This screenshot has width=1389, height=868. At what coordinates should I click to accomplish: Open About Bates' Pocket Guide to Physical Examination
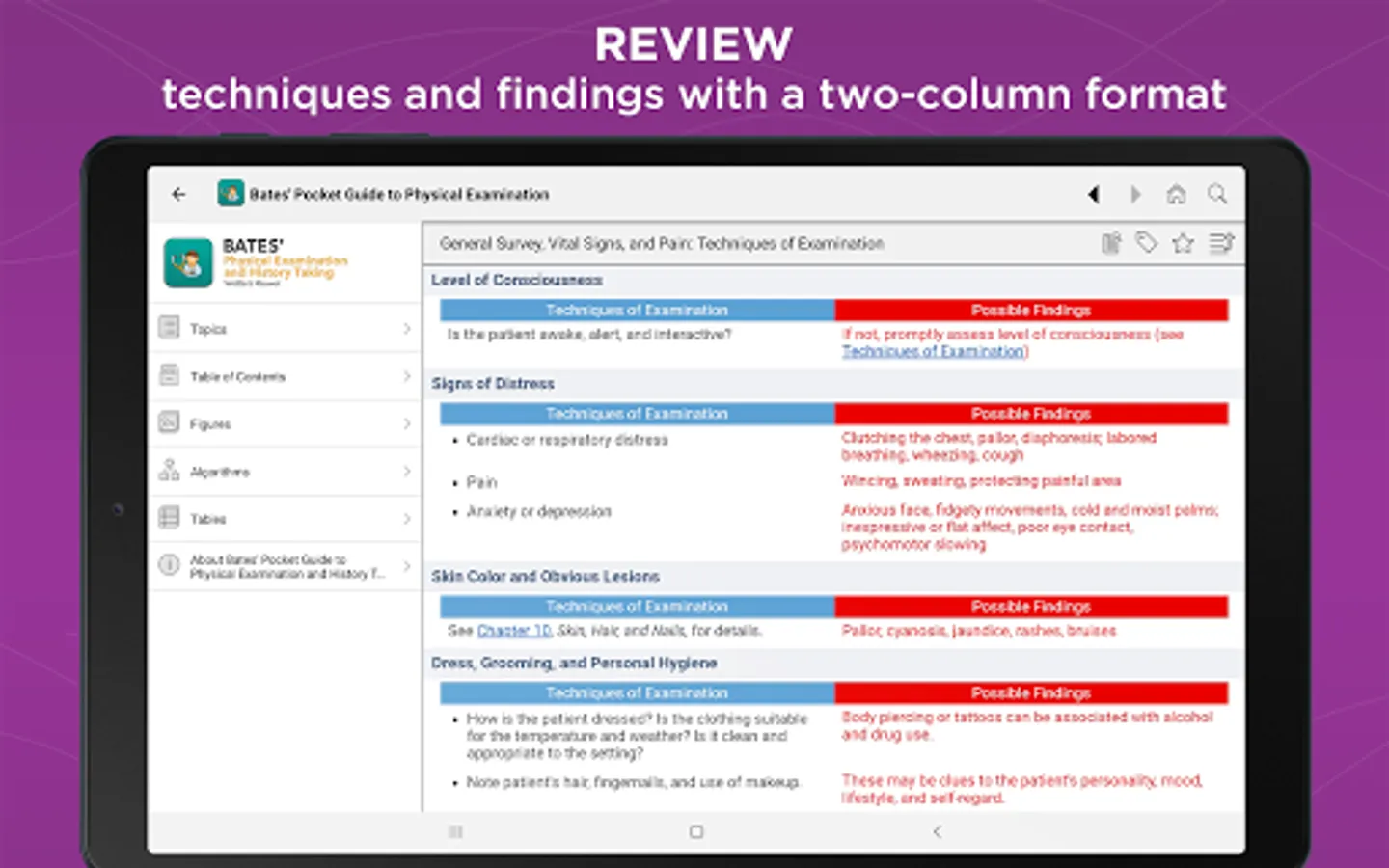click(x=286, y=566)
